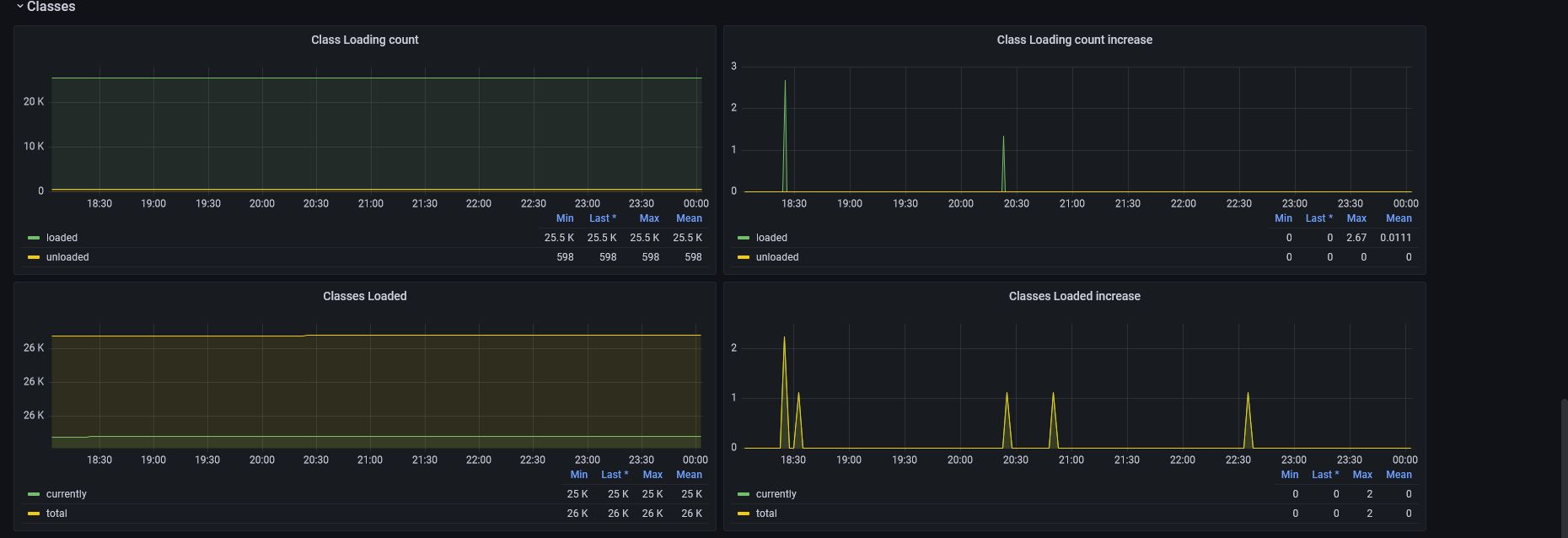Sort Class Loading count legend by Min

[x=565, y=218]
